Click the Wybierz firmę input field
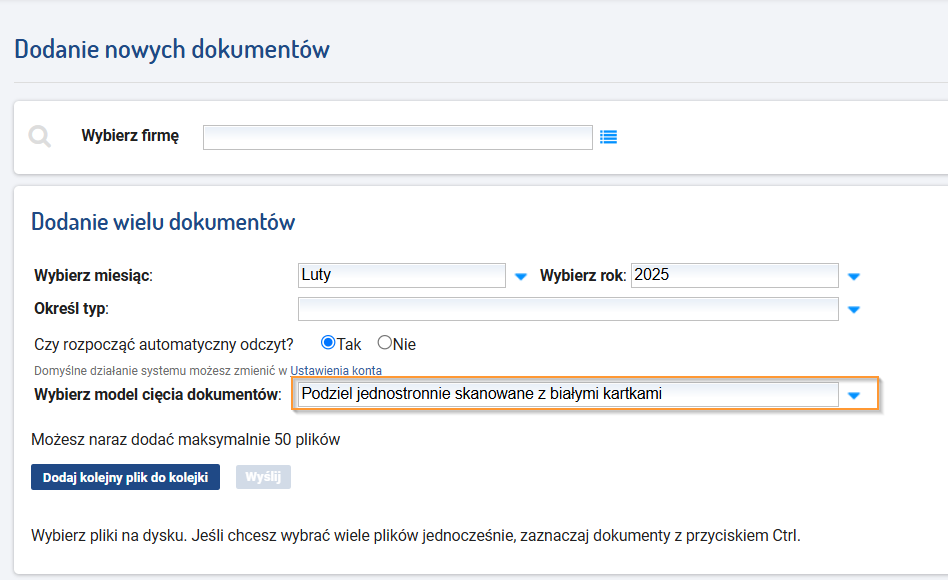 (x=398, y=137)
